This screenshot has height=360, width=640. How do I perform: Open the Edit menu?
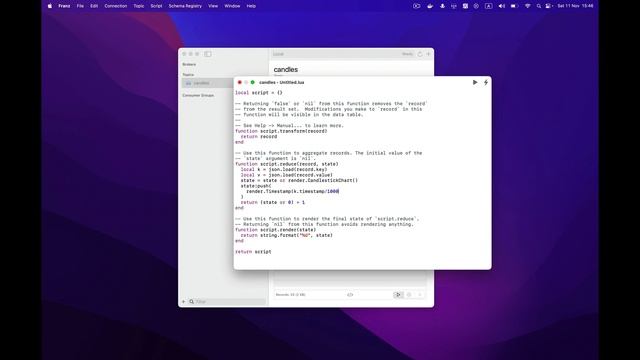[94, 6]
